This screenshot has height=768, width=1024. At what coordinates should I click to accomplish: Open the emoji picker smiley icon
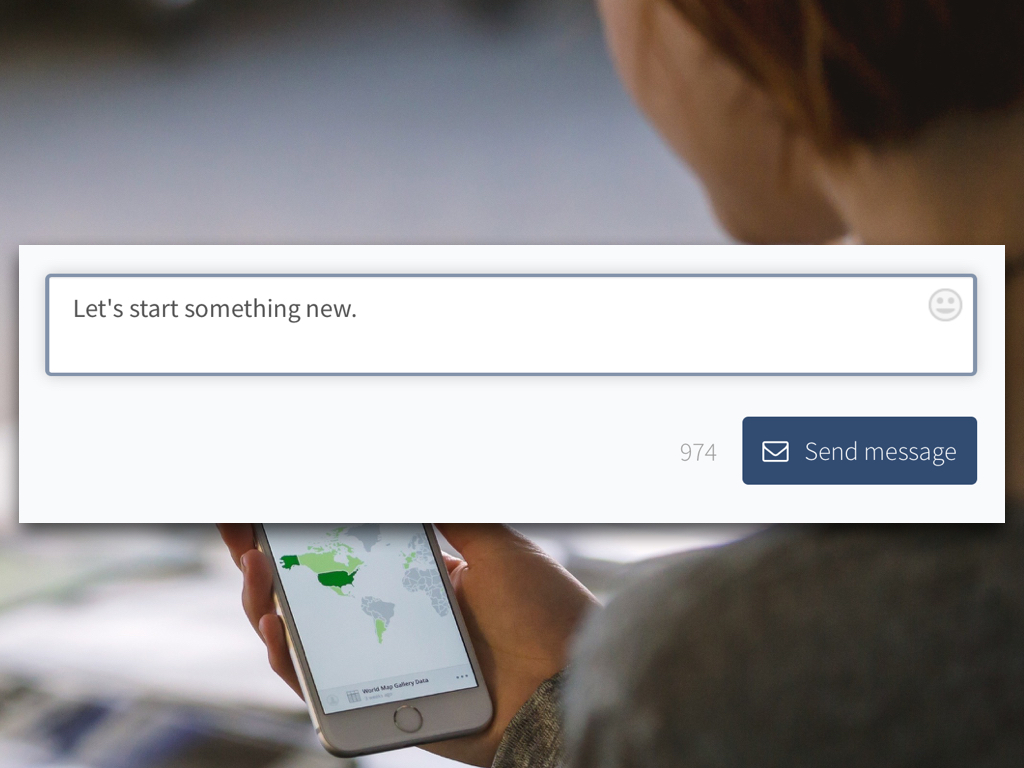pos(945,305)
